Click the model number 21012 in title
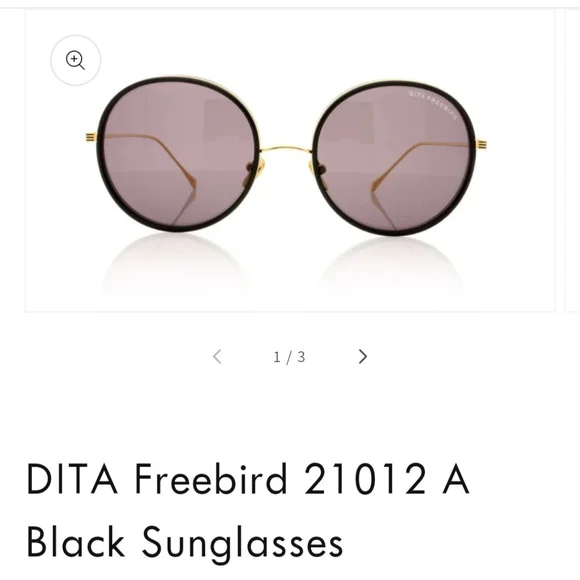Screen dimensions: 580x580 tap(364, 479)
